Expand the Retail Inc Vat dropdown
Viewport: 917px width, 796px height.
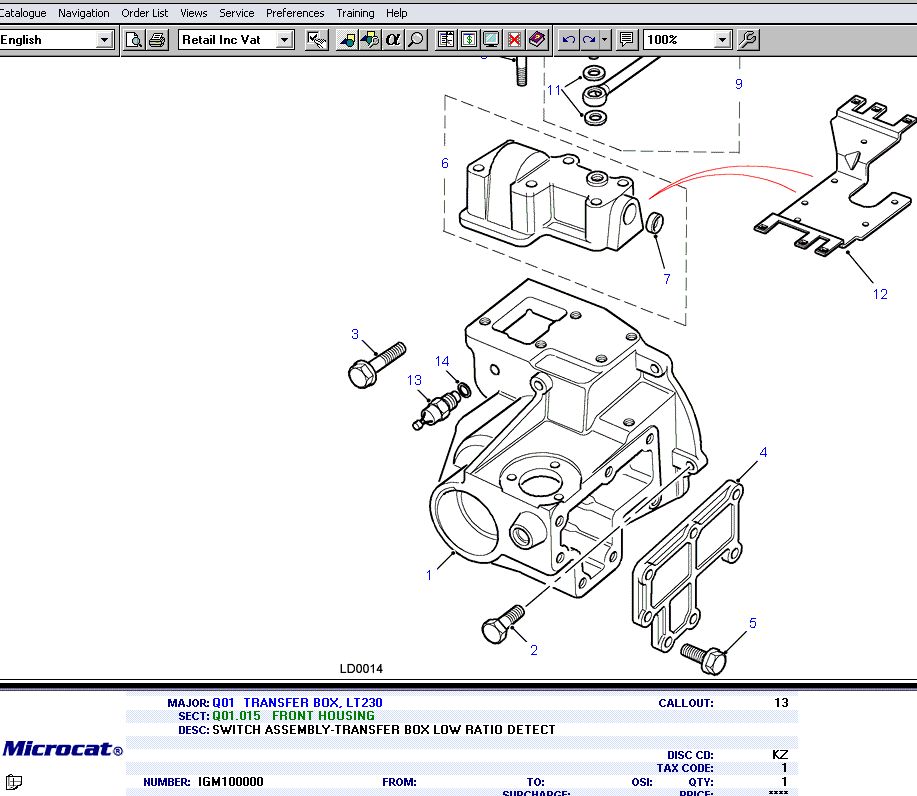click(284, 40)
